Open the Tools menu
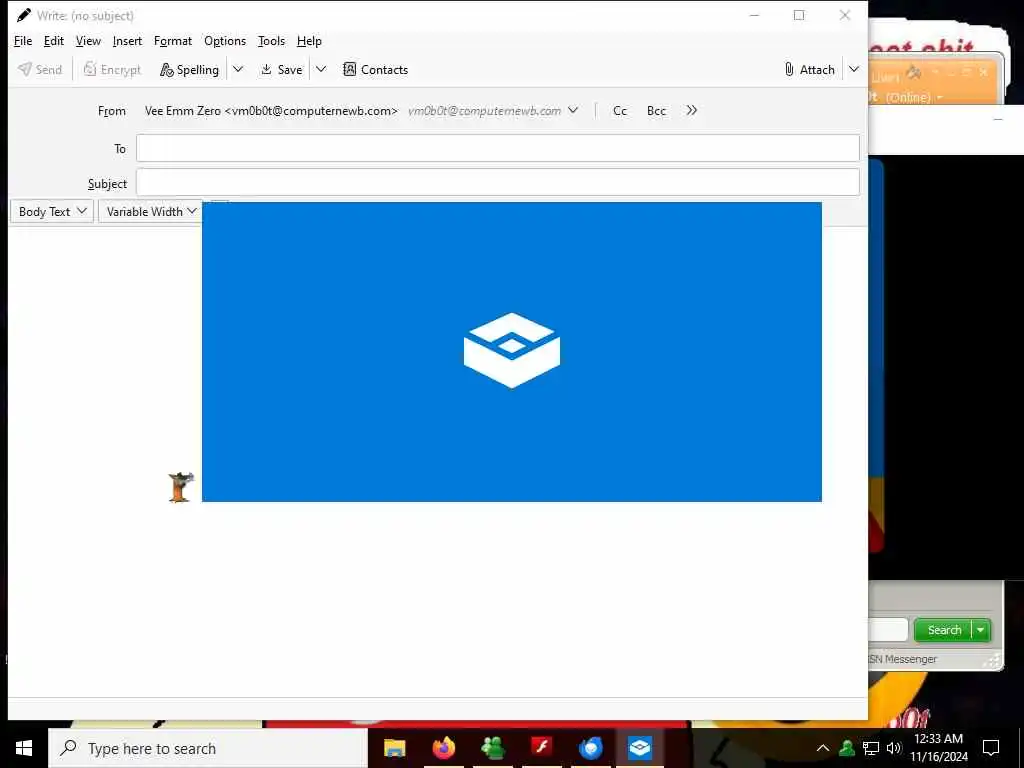The height and width of the screenshot is (768, 1024). pos(271,41)
